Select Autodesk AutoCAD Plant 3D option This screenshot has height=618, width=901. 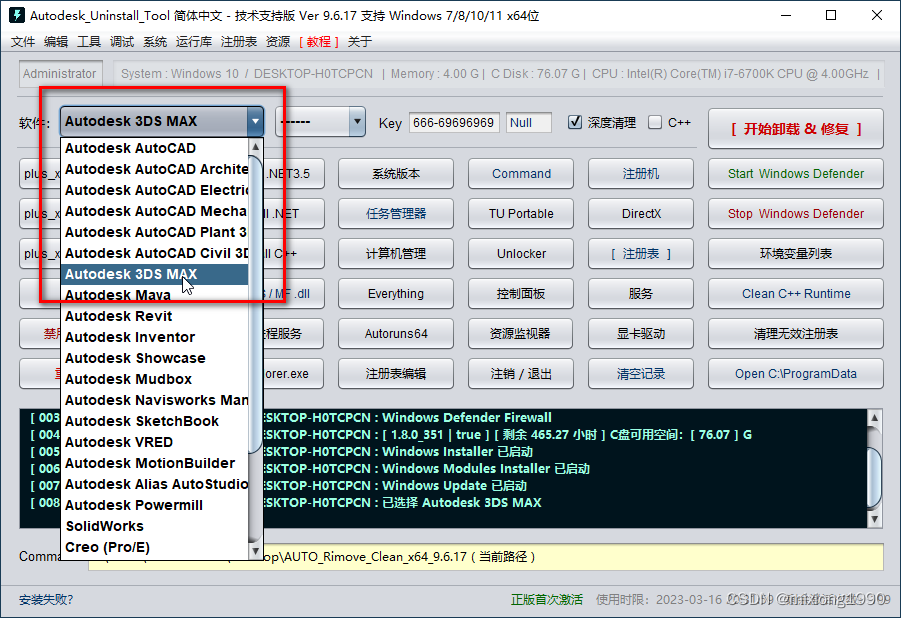pos(155,232)
